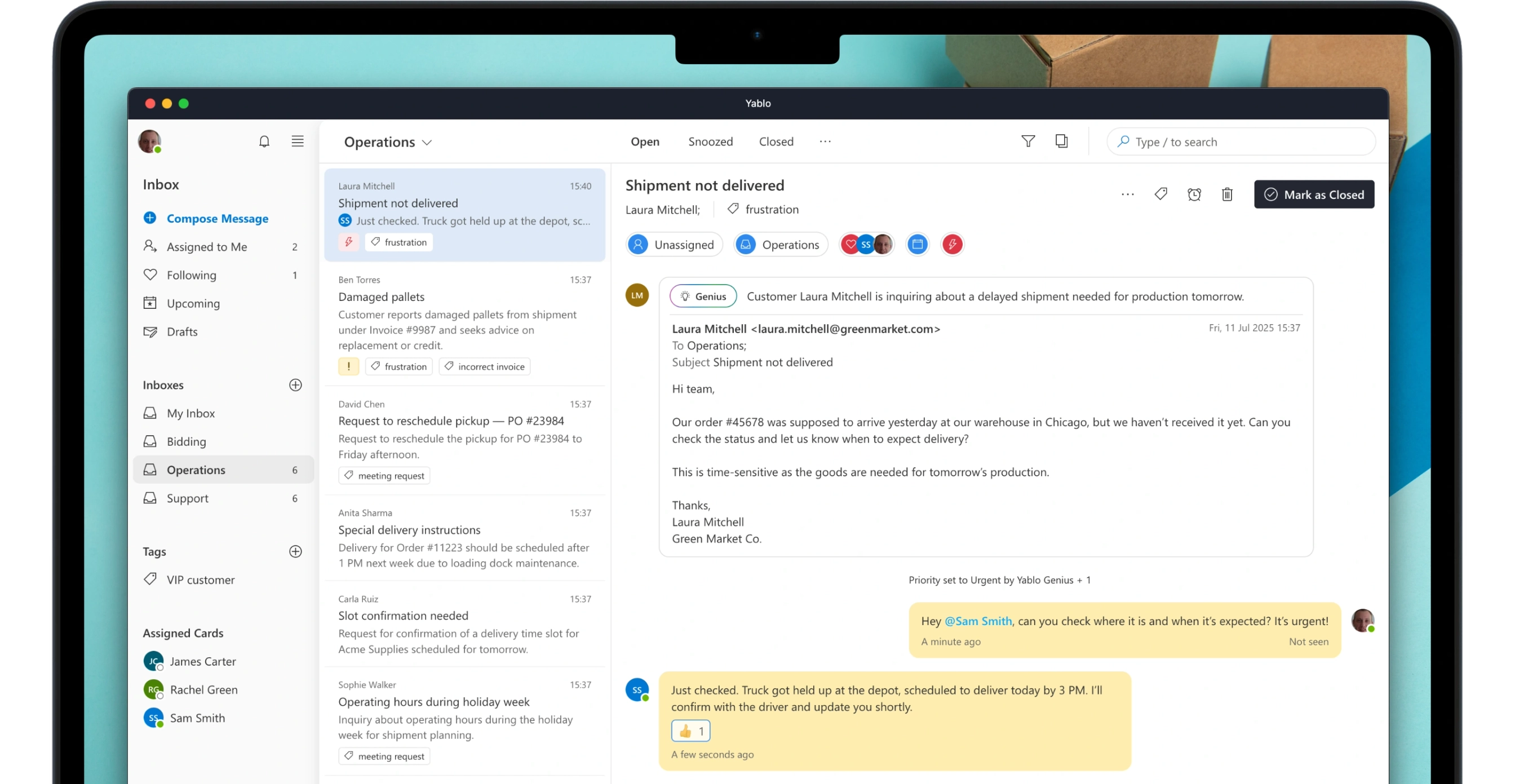1515x784 pixels.
Task: Toggle follow with the heart avatar icon
Action: coord(851,244)
